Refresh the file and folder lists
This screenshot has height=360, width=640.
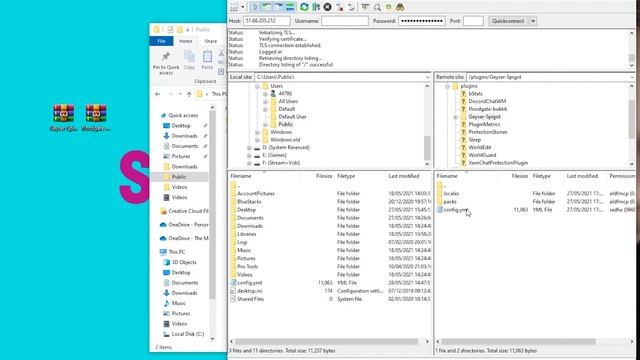[304, 7]
